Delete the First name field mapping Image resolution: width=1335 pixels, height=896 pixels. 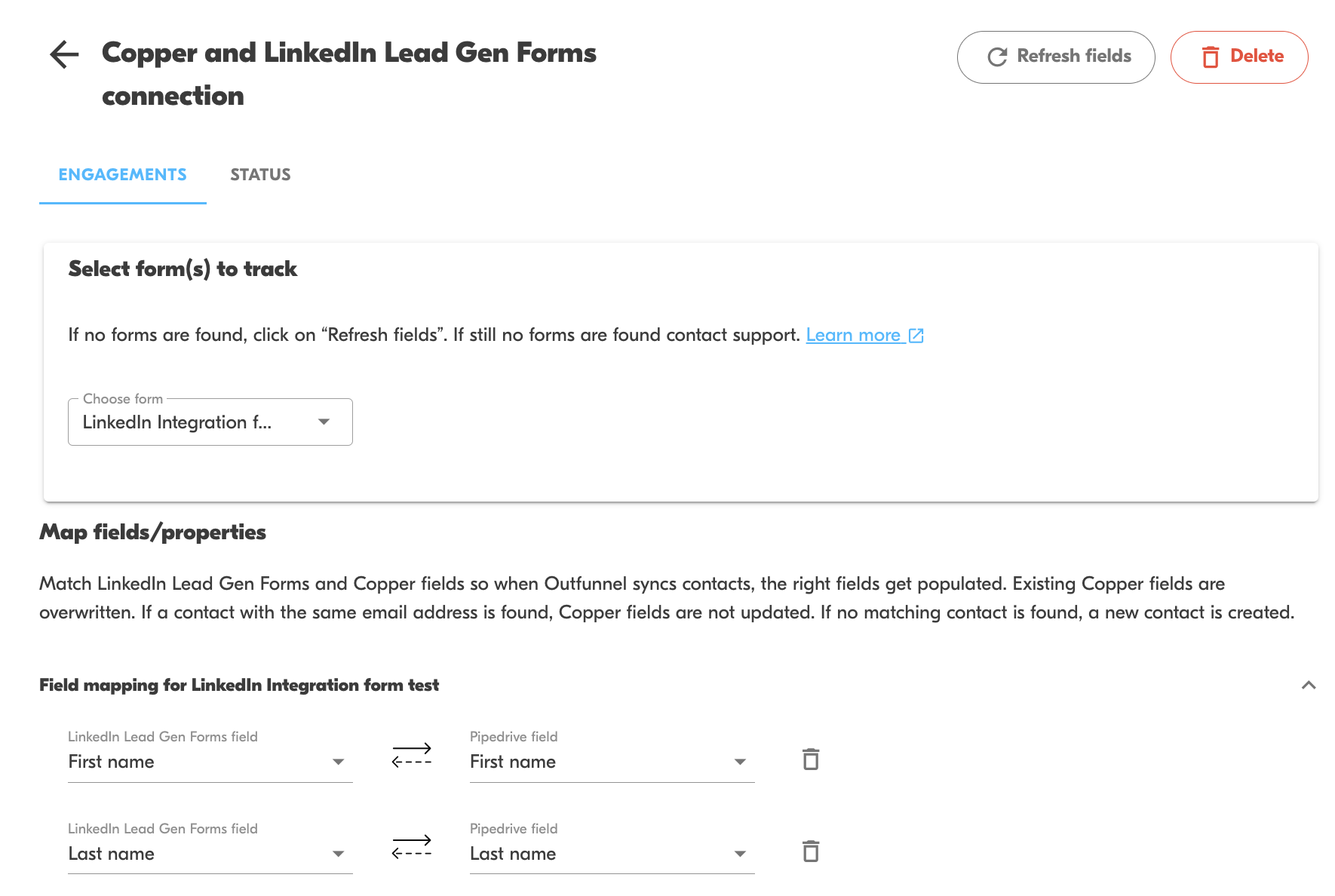[811, 759]
